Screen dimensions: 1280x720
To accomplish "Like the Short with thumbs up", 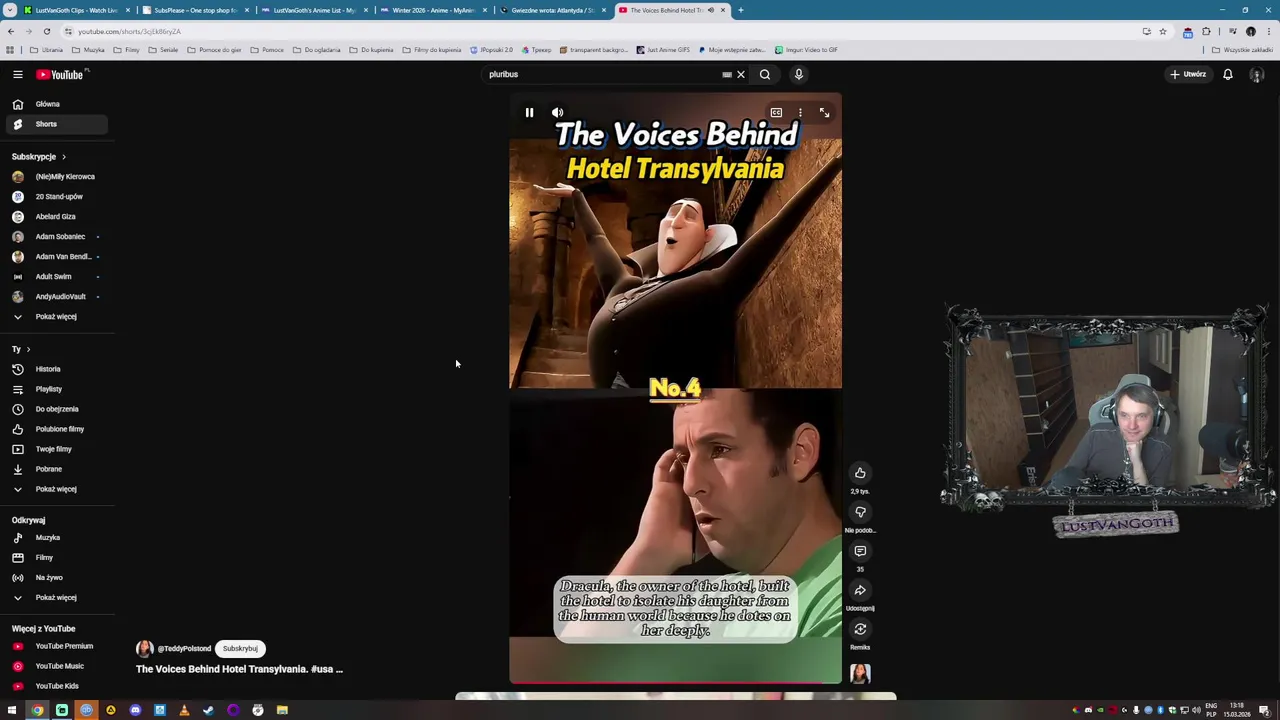I will coord(860,472).
